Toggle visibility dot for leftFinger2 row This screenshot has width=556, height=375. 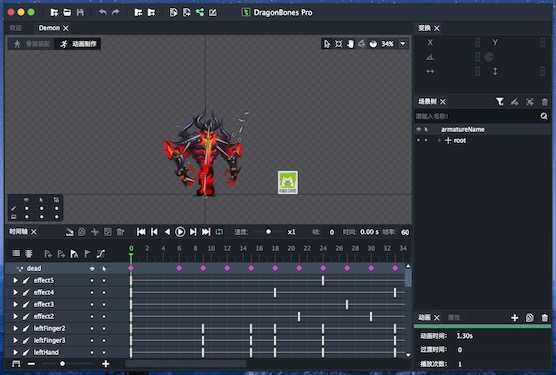(92, 328)
